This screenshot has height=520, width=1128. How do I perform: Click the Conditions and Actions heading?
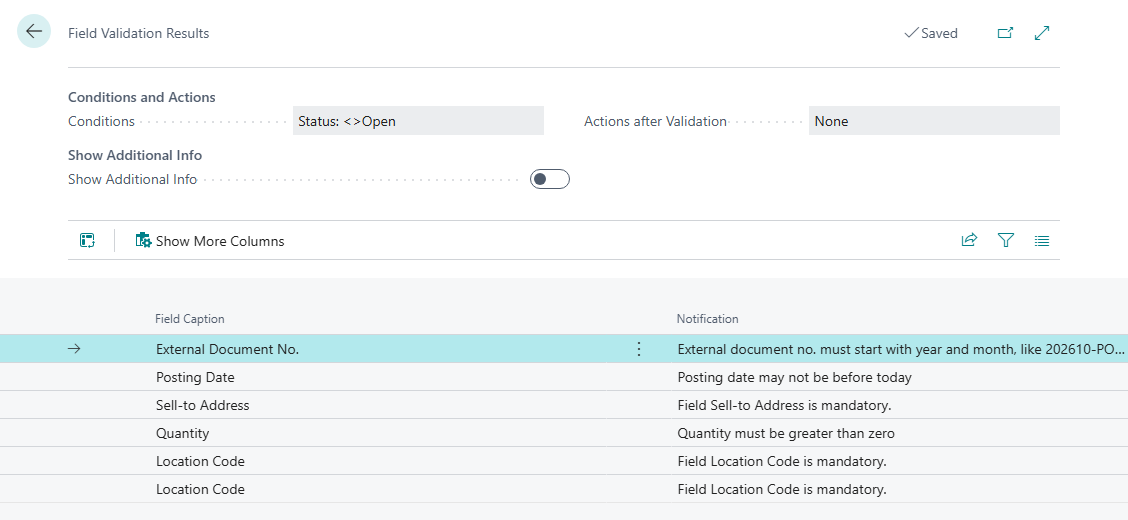coord(142,97)
